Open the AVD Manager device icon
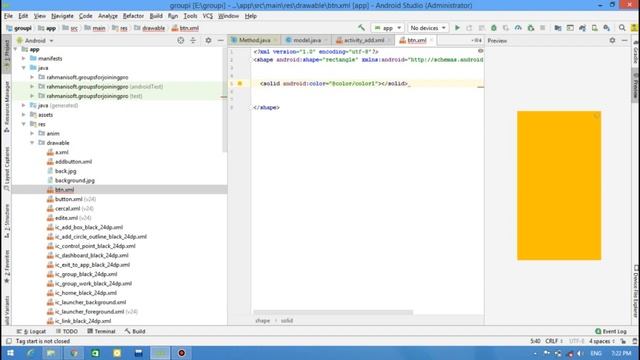 coord(595,28)
